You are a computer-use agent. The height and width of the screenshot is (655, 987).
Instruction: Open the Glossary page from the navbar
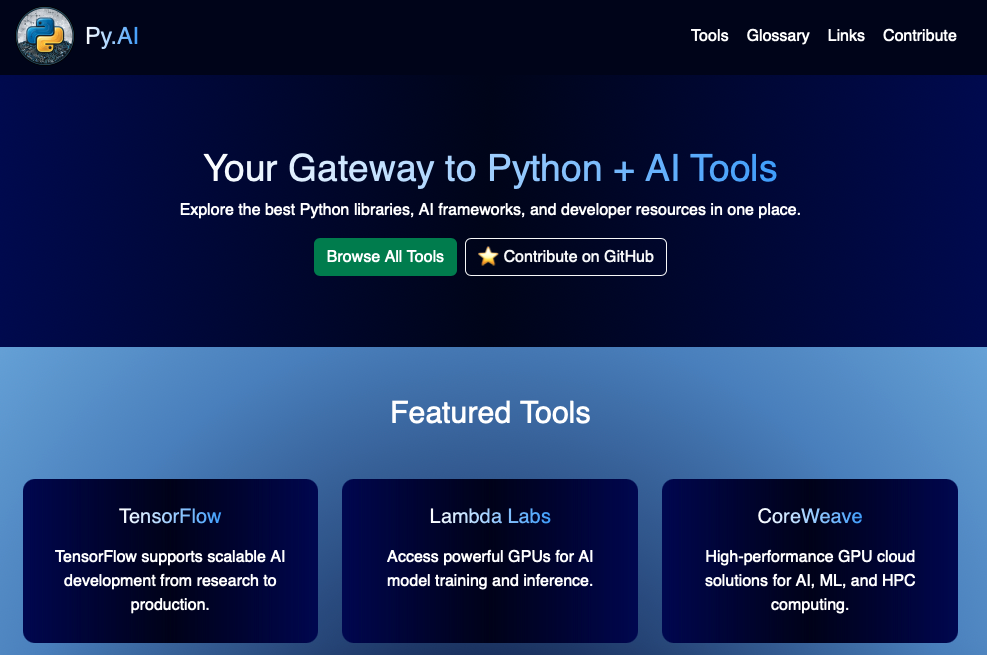point(778,36)
